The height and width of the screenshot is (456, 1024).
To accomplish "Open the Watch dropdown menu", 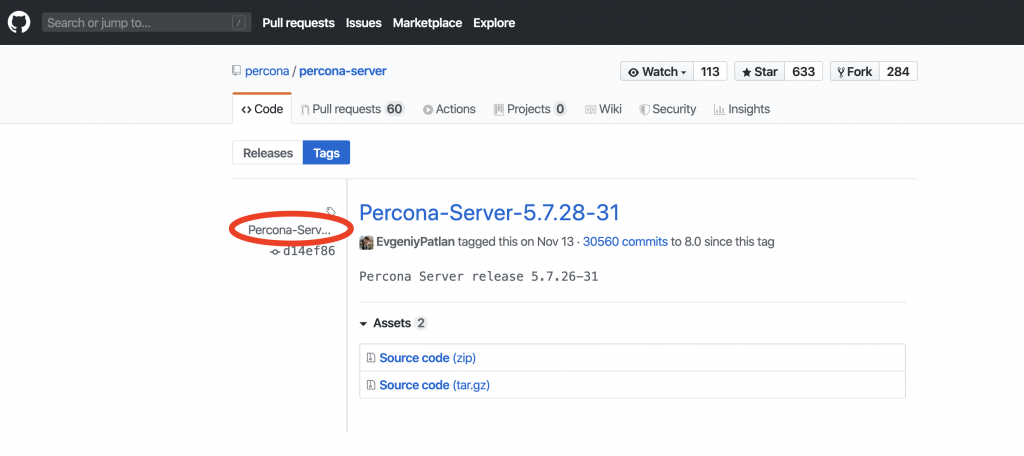I will click(x=657, y=72).
